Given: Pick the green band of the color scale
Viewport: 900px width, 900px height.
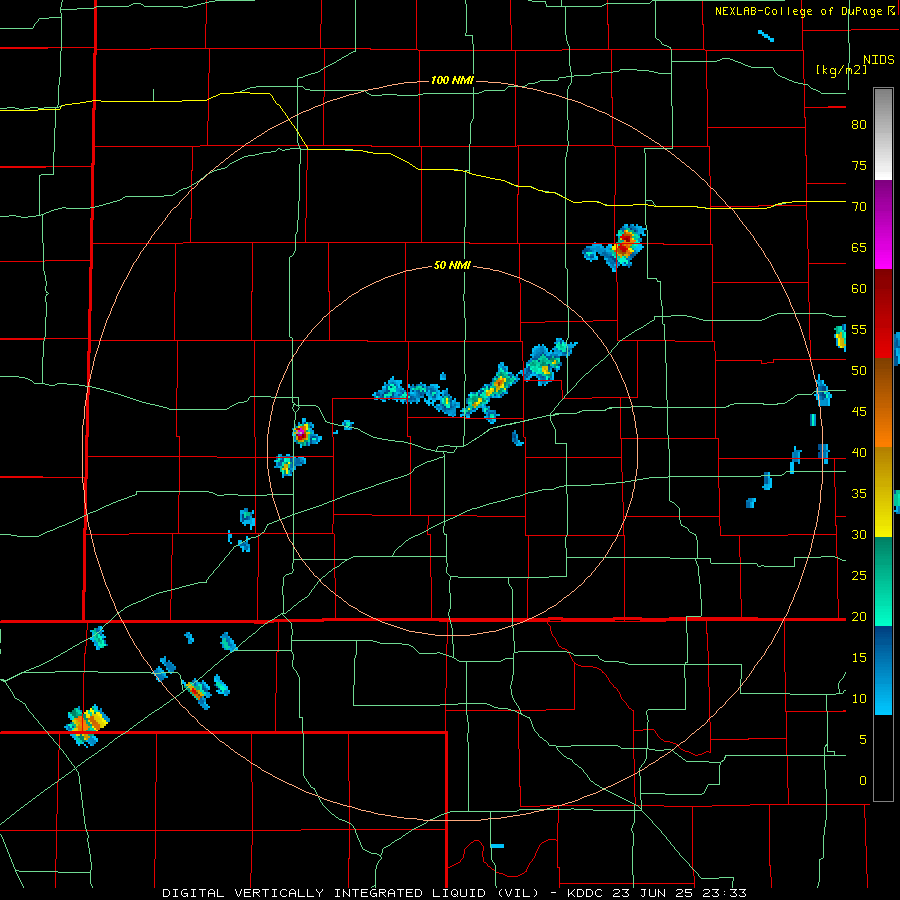Looking at the screenshot, I should (883, 581).
